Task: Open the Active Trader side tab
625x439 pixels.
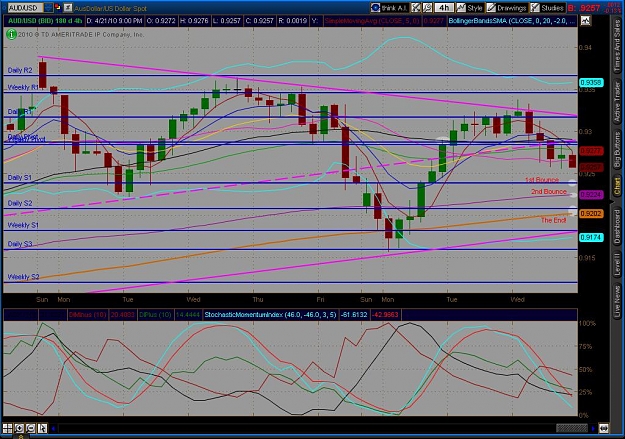Action: click(x=617, y=101)
